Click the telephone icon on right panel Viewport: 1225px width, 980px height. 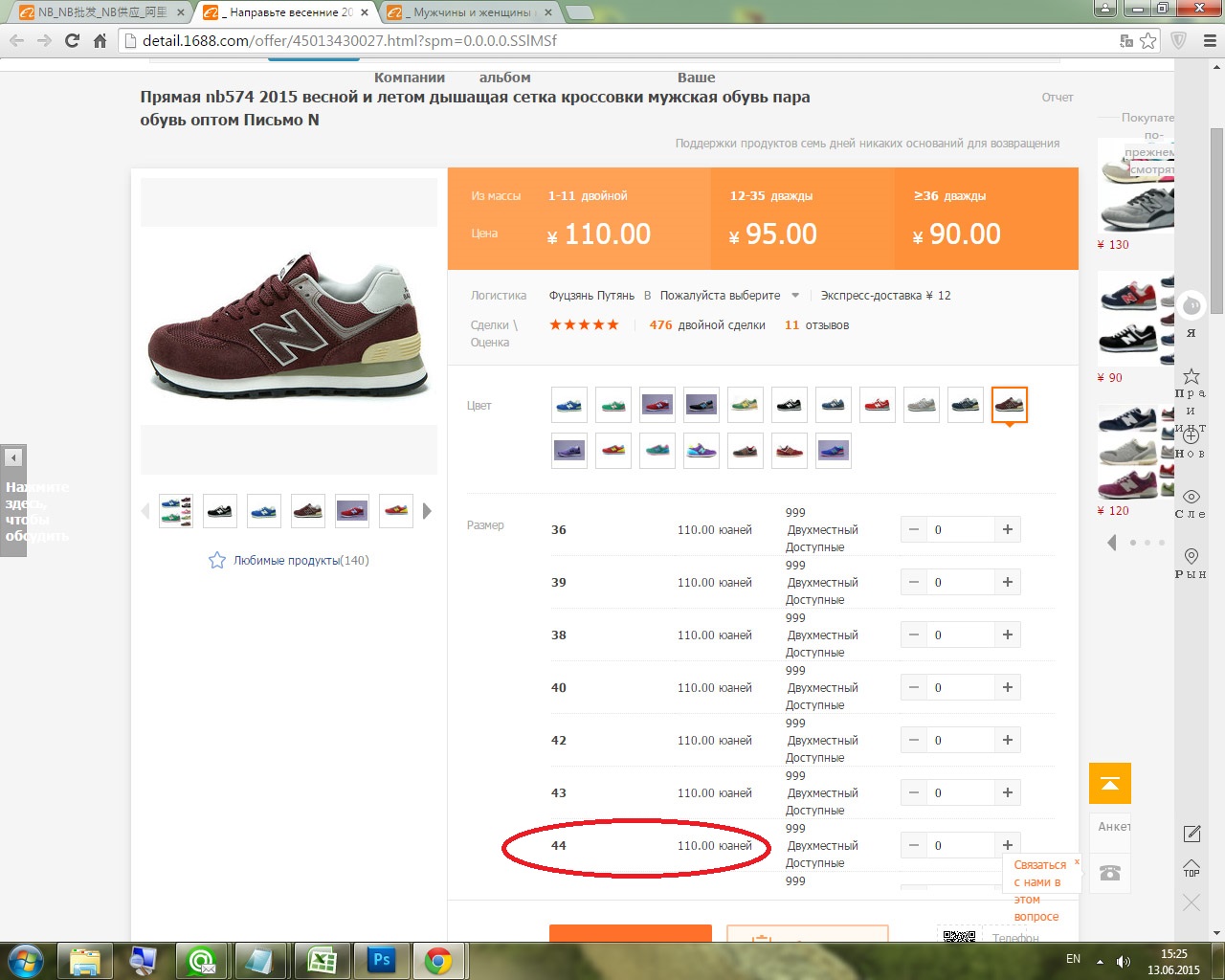[x=1110, y=872]
